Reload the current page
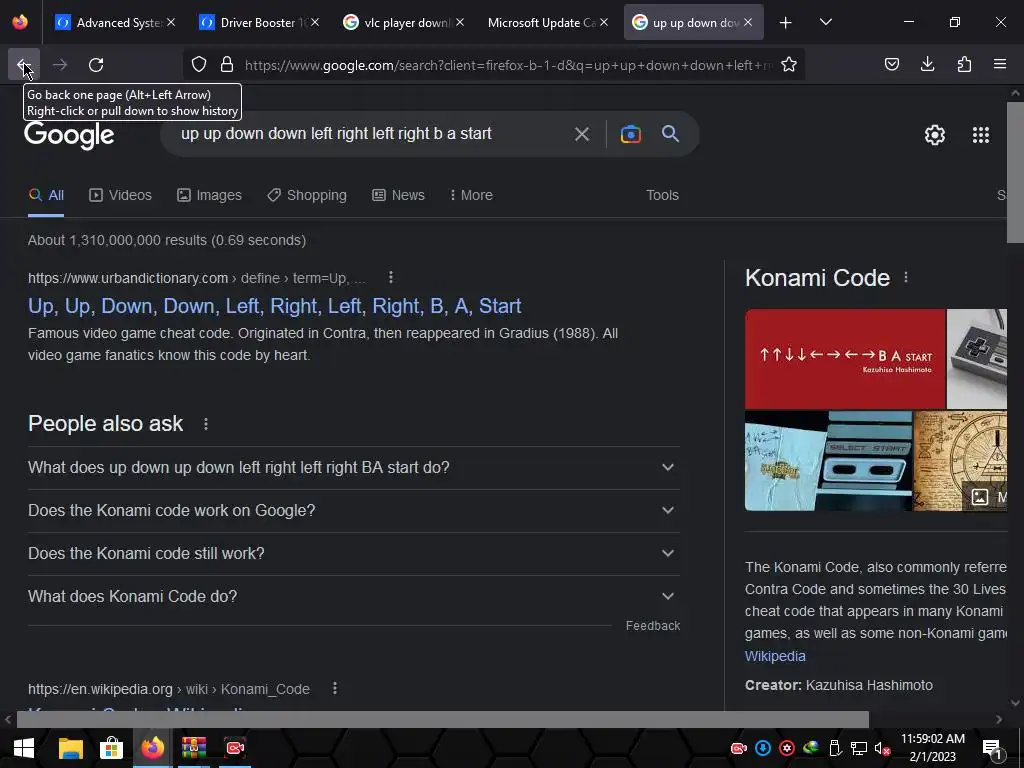 [x=96, y=64]
